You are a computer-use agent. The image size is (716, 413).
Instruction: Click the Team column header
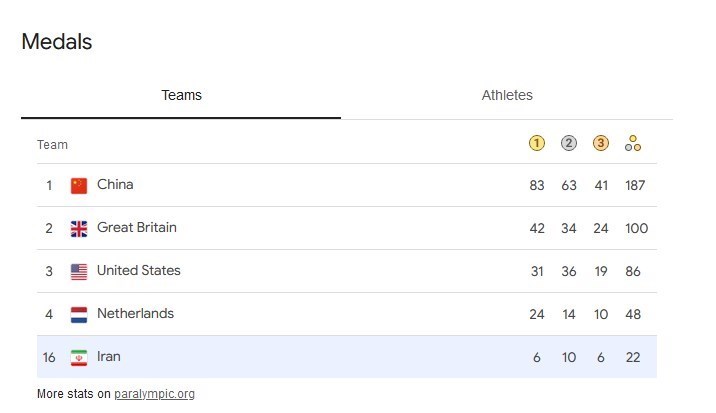(x=52, y=145)
